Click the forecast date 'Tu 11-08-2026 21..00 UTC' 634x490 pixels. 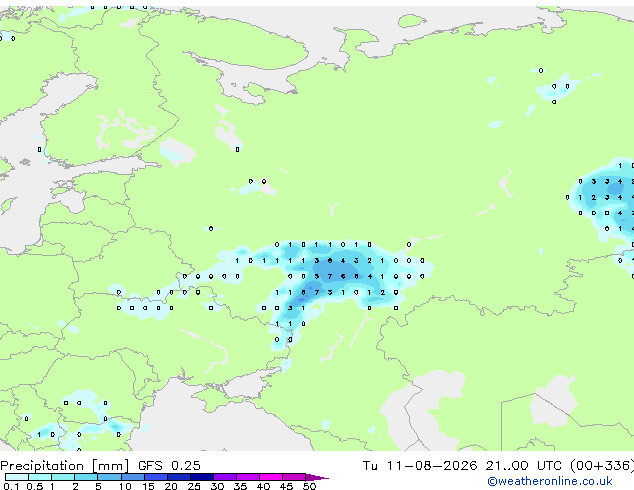pos(464,466)
